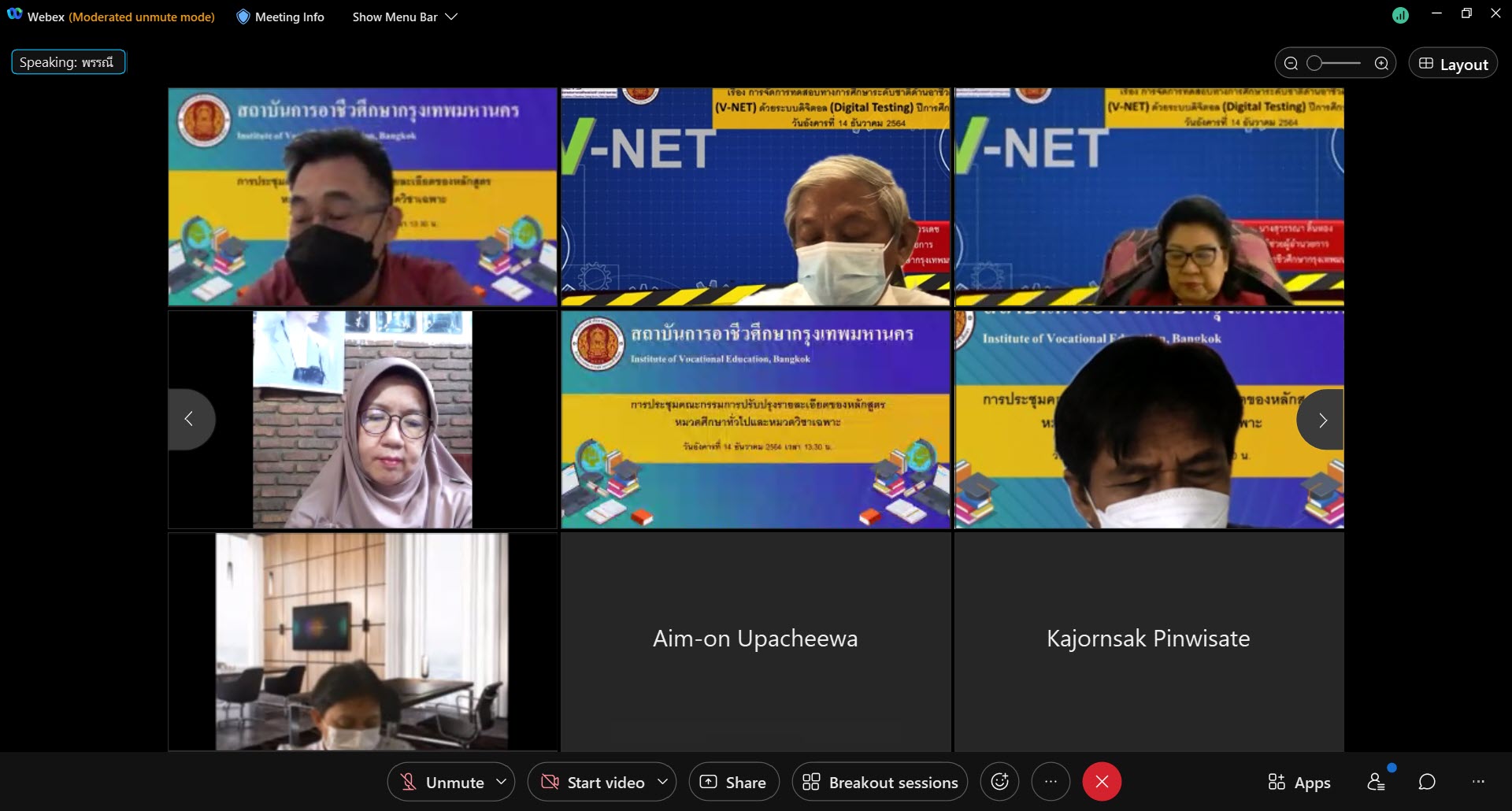The width and height of the screenshot is (1512, 811).
Task: Select meeting room video tile
Action: [x=362, y=641]
